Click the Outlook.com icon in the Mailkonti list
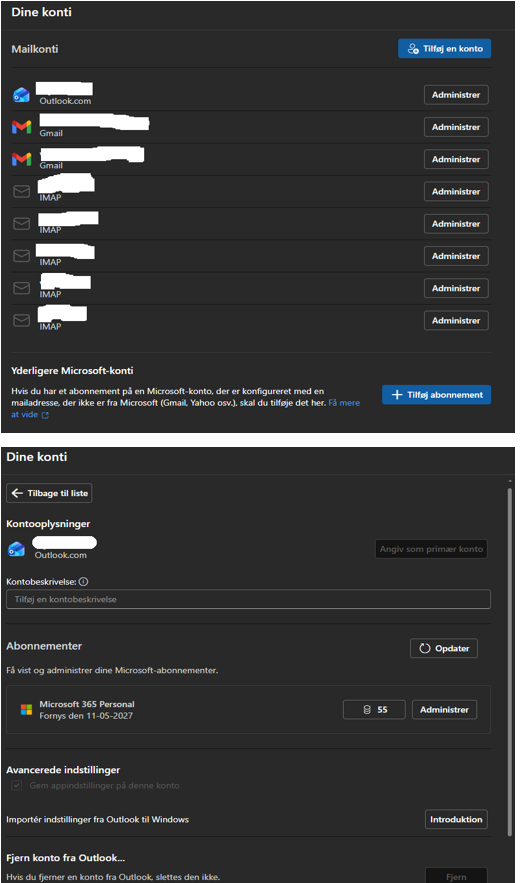 tap(21, 95)
